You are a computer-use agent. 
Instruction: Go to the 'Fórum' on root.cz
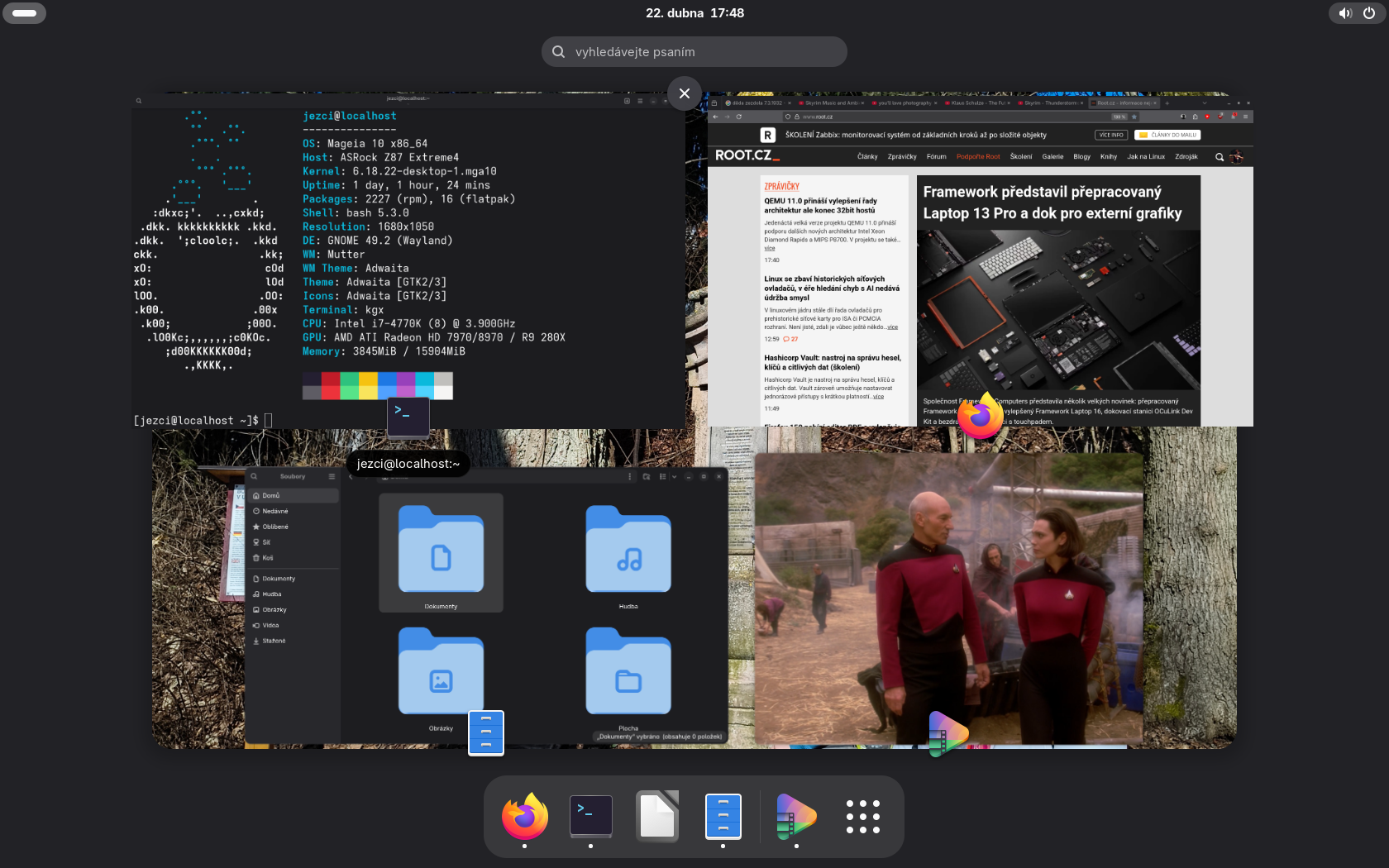click(x=937, y=156)
